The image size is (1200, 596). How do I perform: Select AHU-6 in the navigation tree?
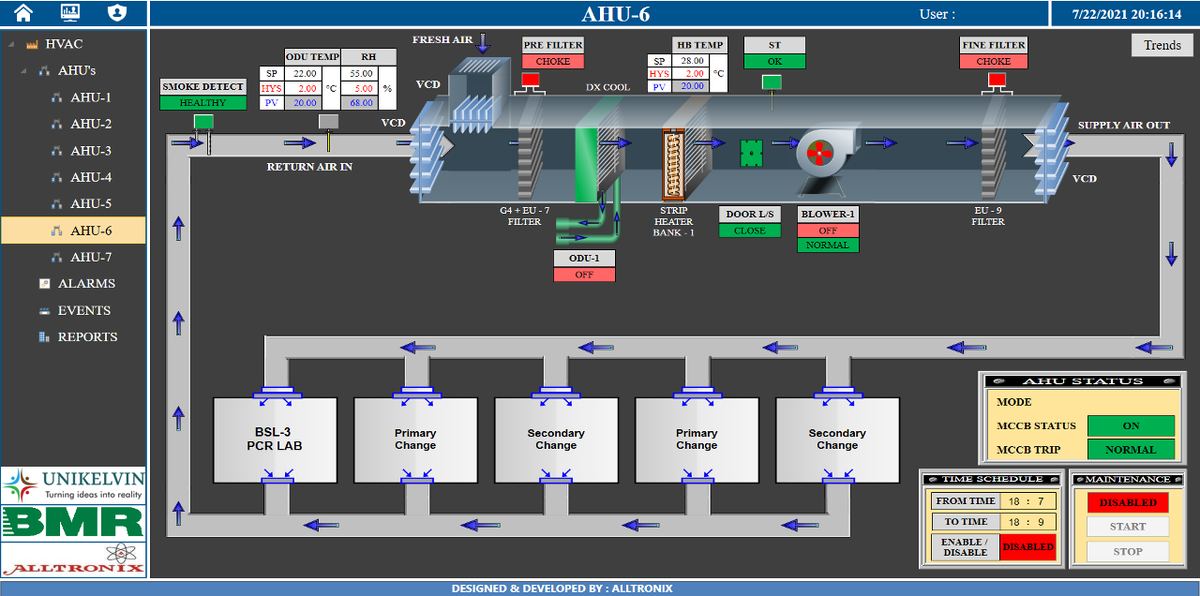click(73, 230)
